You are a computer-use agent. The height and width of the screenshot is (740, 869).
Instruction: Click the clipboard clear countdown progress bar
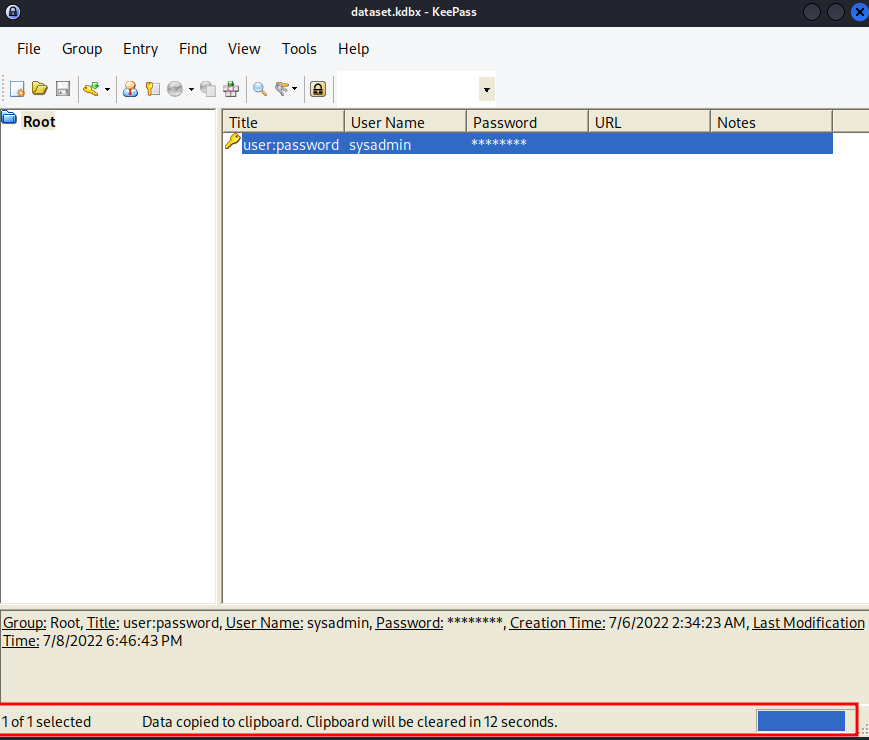click(801, 721)
